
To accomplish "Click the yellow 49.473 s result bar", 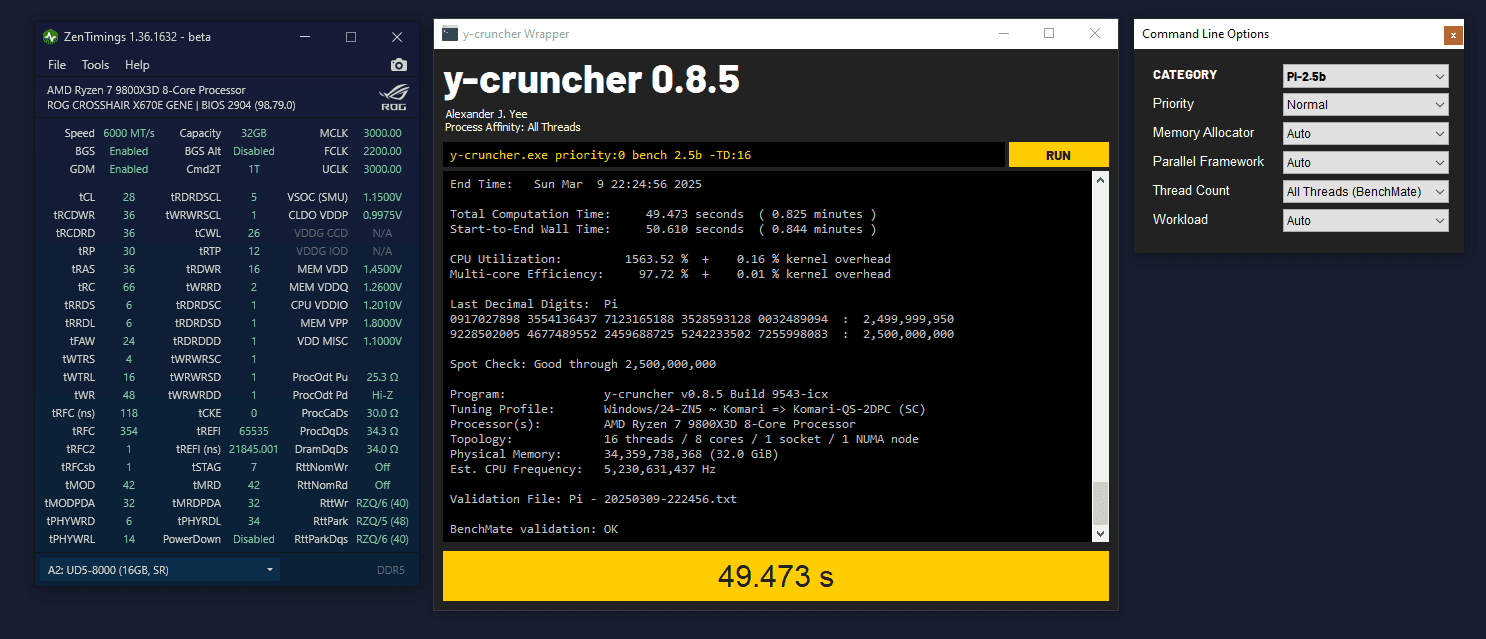I will coord(776,576).
